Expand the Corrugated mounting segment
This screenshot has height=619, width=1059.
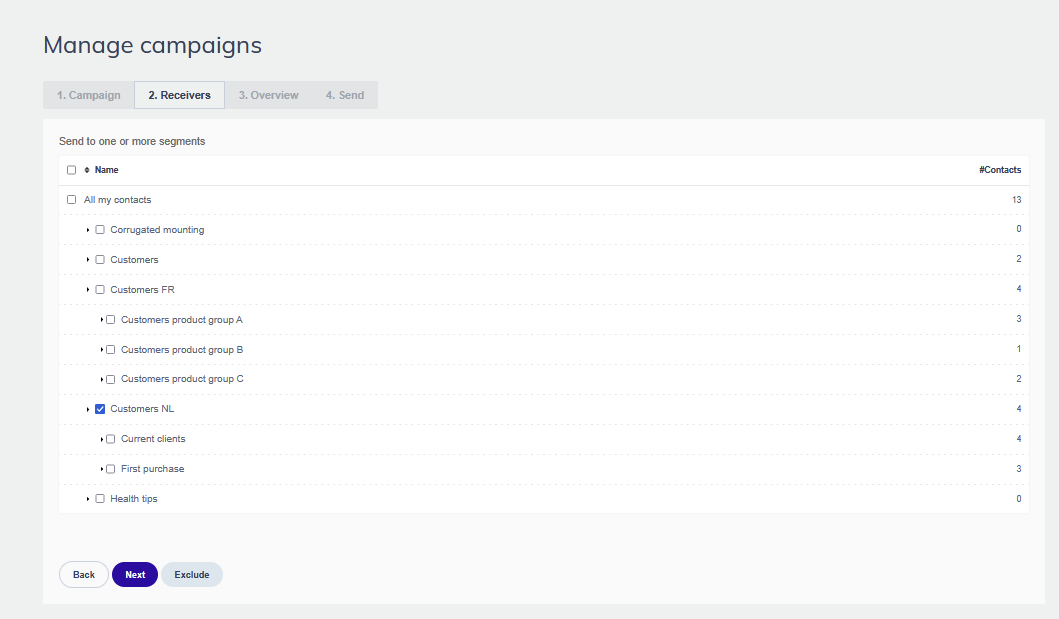(88, 230)
